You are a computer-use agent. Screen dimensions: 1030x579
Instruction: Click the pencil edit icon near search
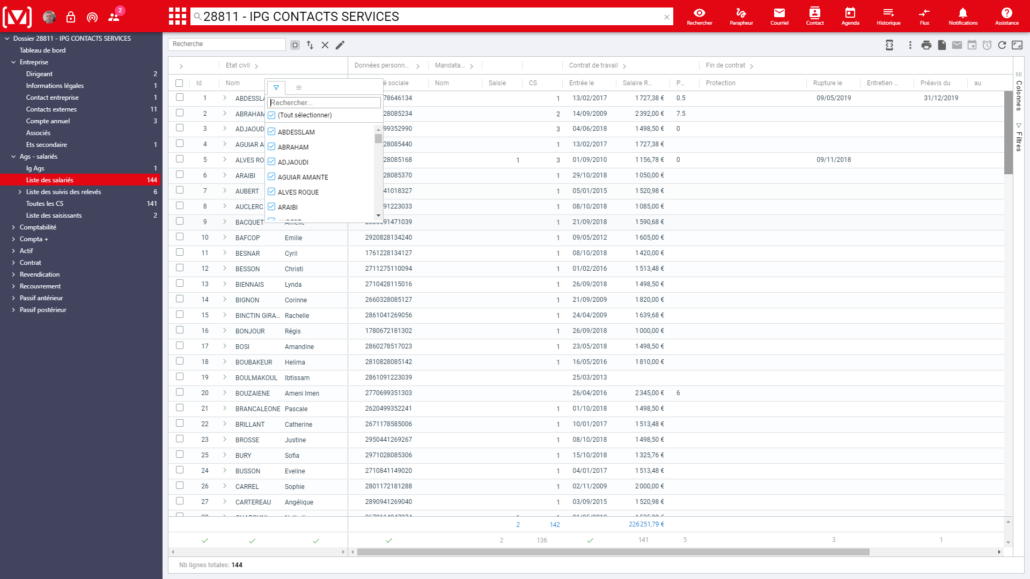tap(340, 45)
